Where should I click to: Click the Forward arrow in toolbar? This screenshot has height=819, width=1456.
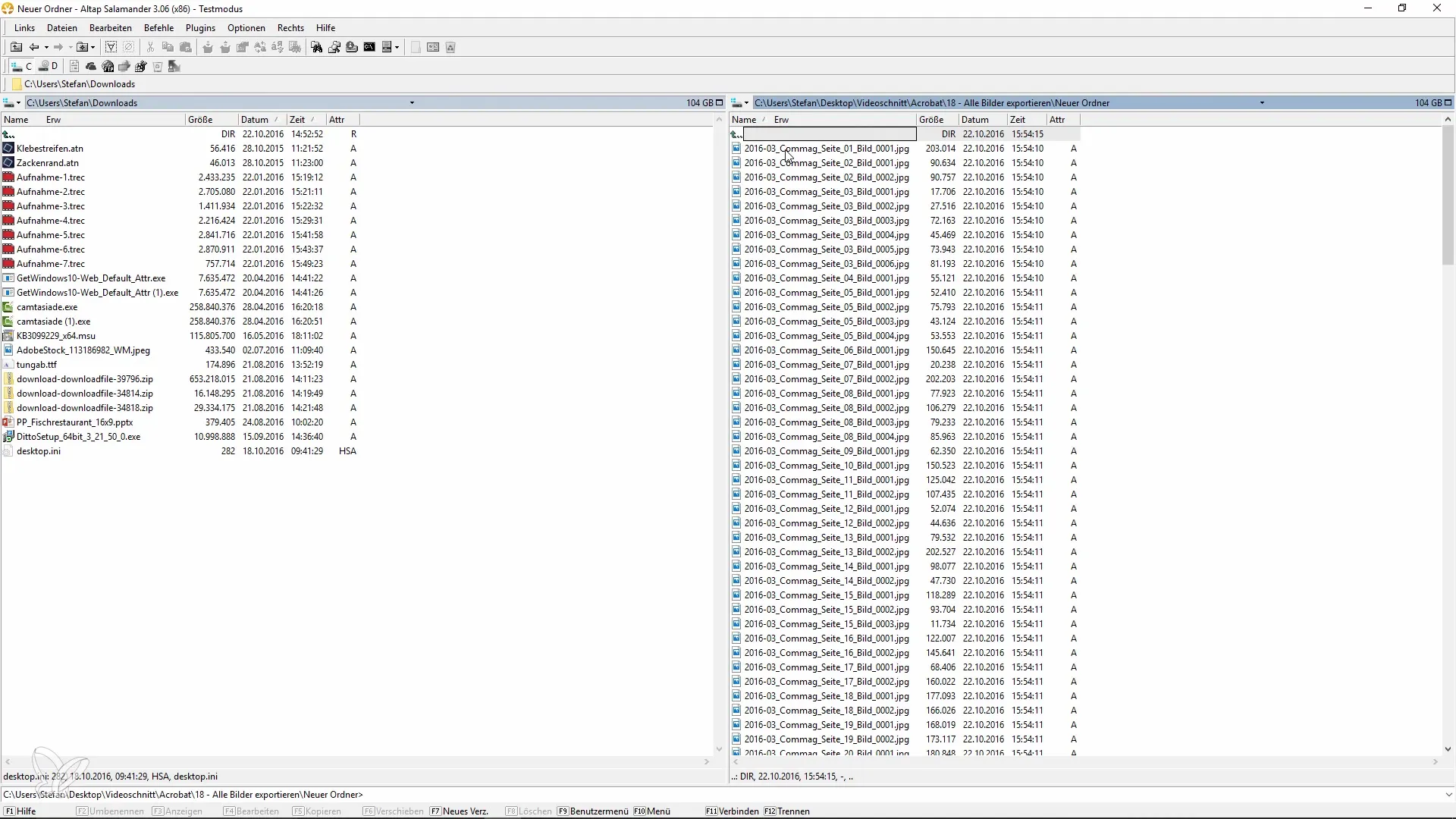58,47
